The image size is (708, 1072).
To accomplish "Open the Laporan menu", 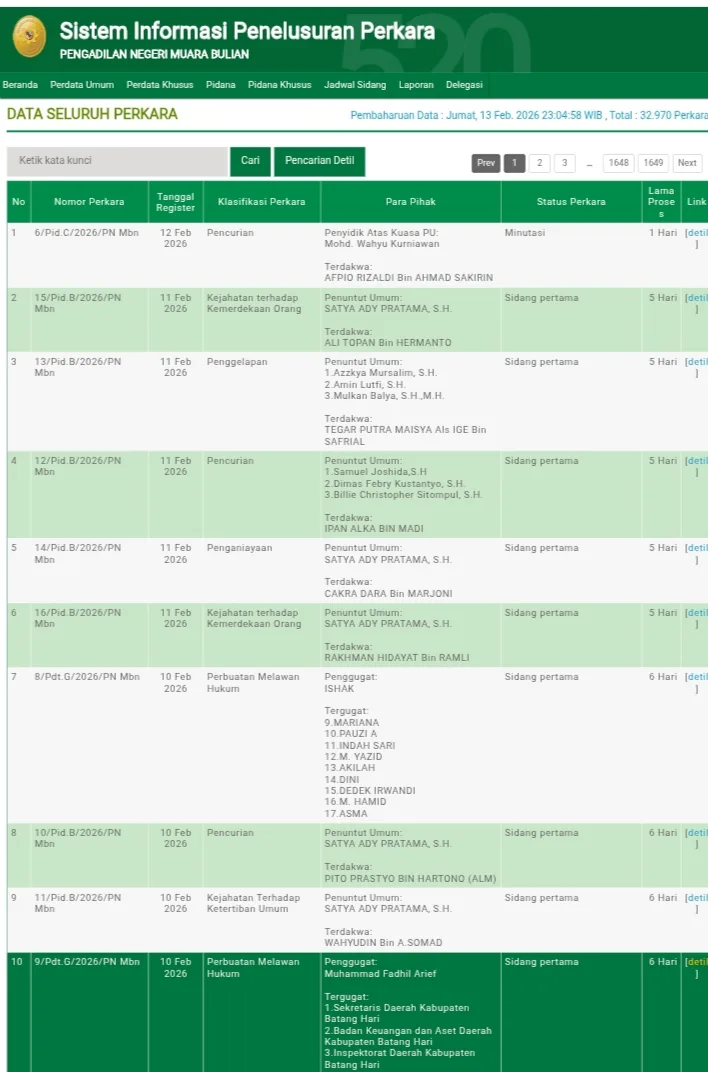I will click(x=416, y=85).
